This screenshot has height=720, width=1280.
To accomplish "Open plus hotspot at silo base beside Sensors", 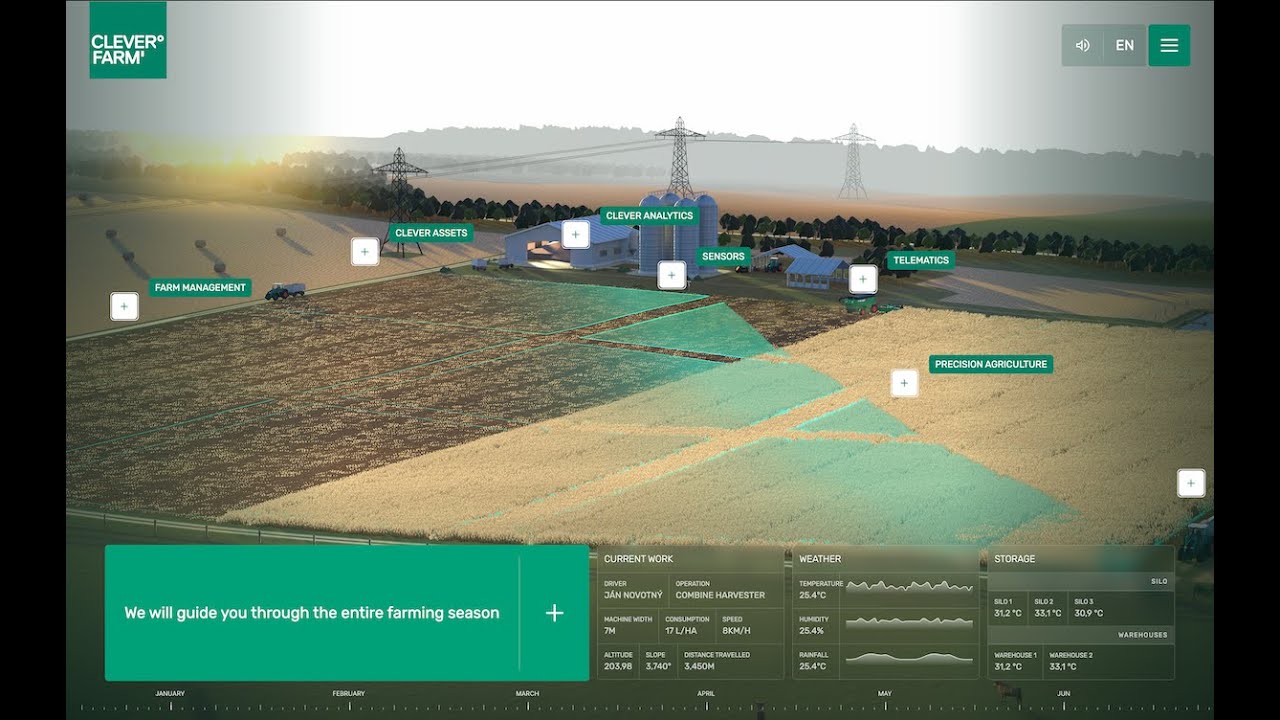I will 672,274.
